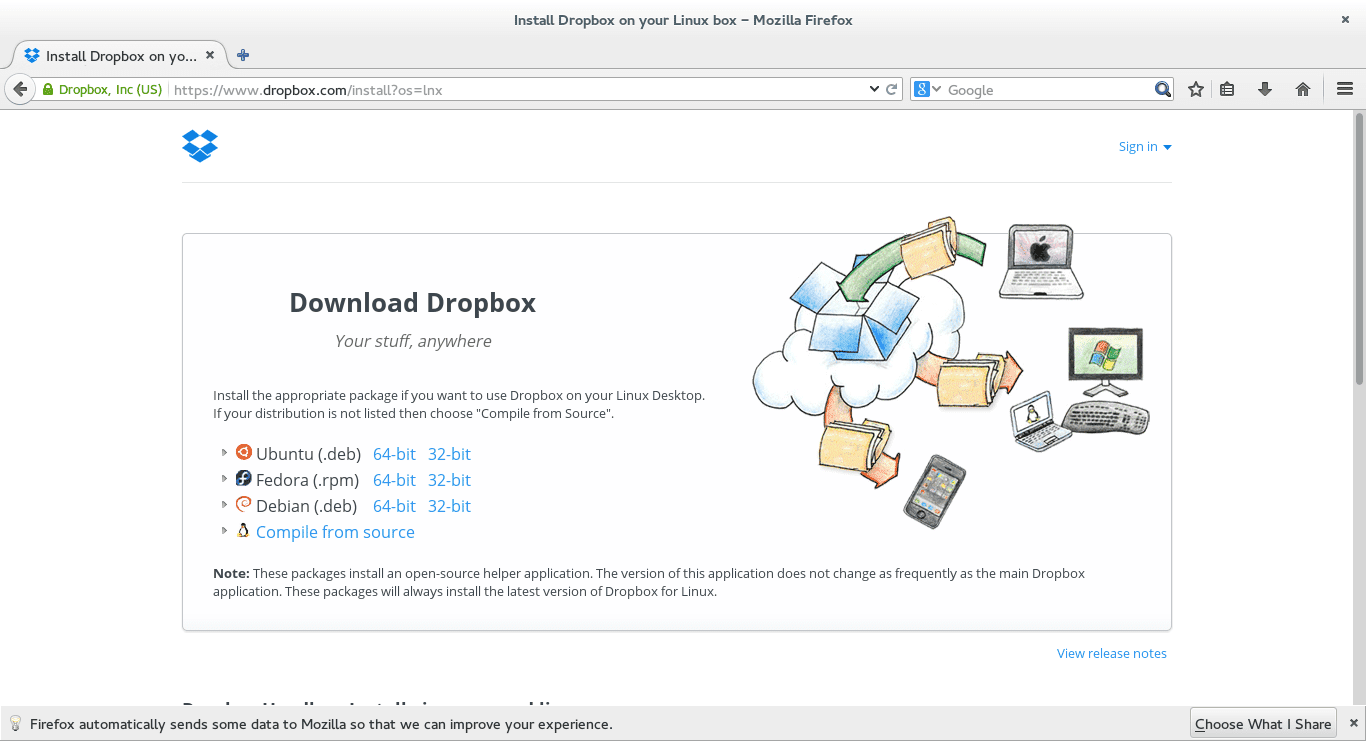Focus the URL address field
This screenshot has height=741, width=1366.
(x=515, y=89)
